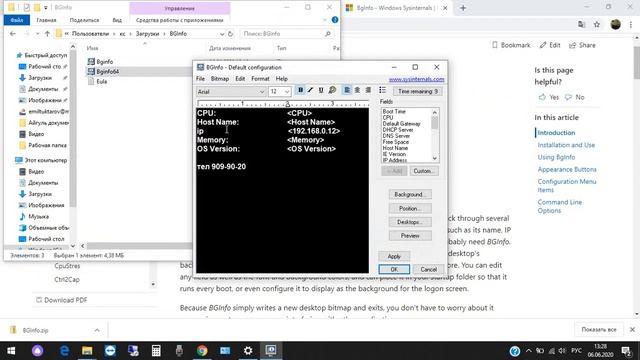Viewport: 640px width, 360px height.
Task: Toggle italic formatting in BGInfo toolbar
Action: (311, 90)
